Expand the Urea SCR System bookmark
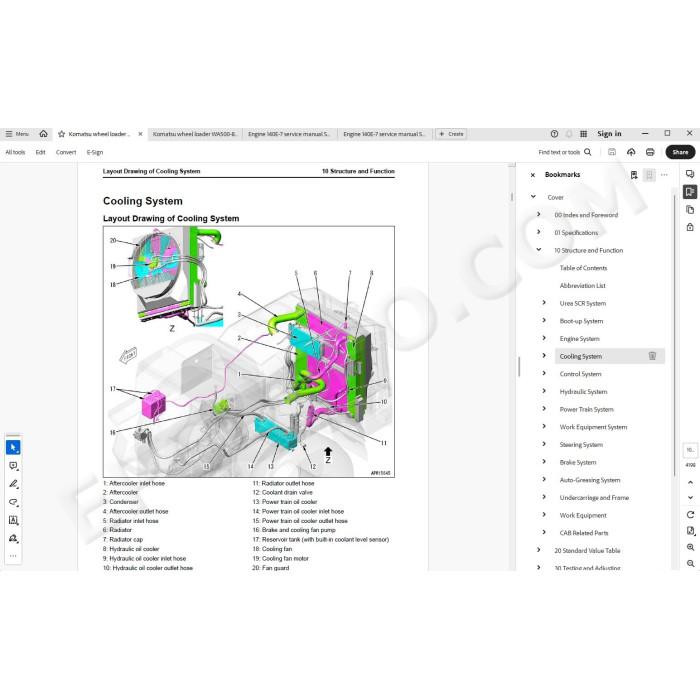This screenshot has height=700, width=700. pos(544,303)
